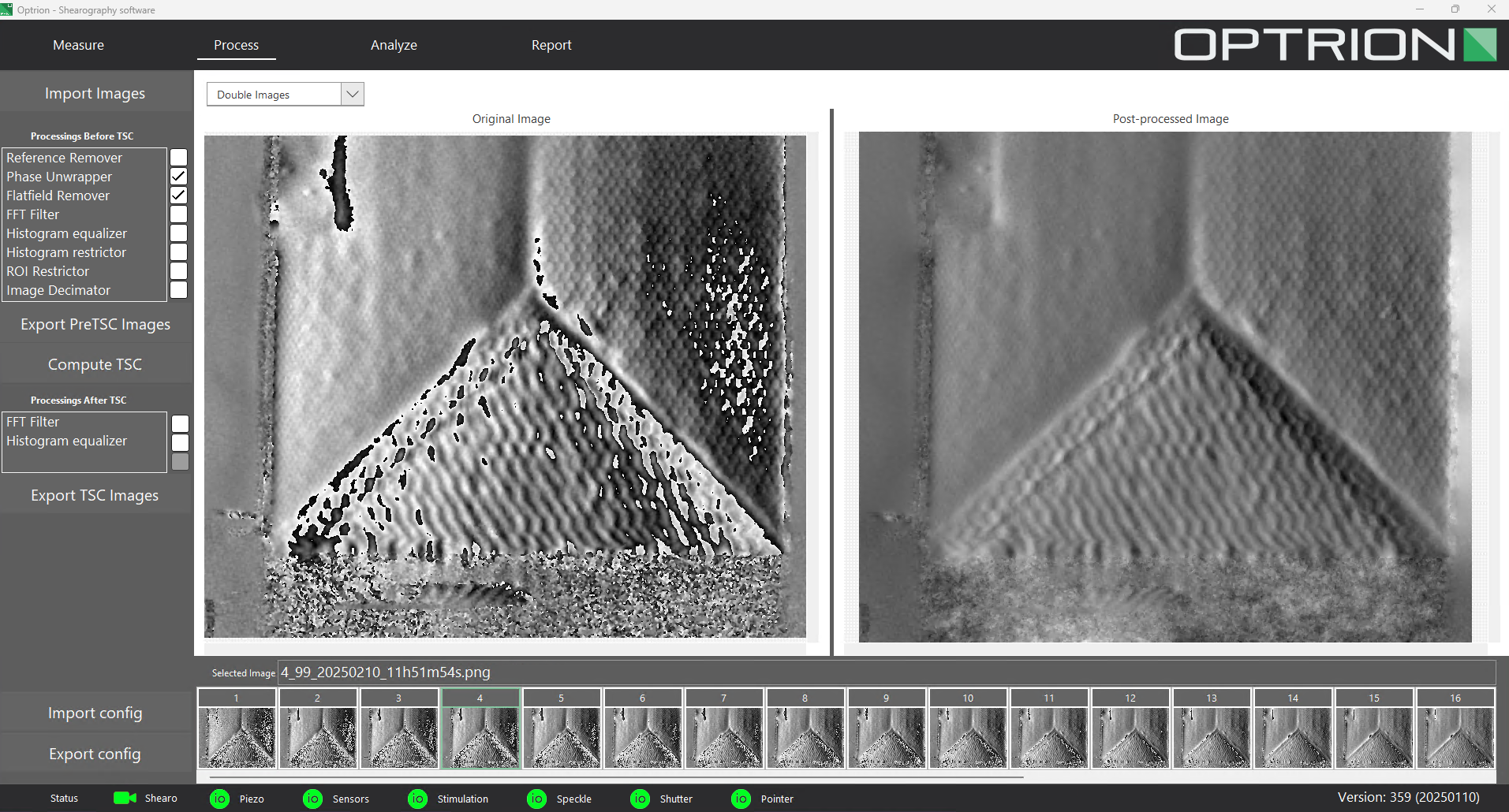Select Phase Unwrapper list item
The height and width of the screenshot is (812, 1509).
tap(84, 177)
